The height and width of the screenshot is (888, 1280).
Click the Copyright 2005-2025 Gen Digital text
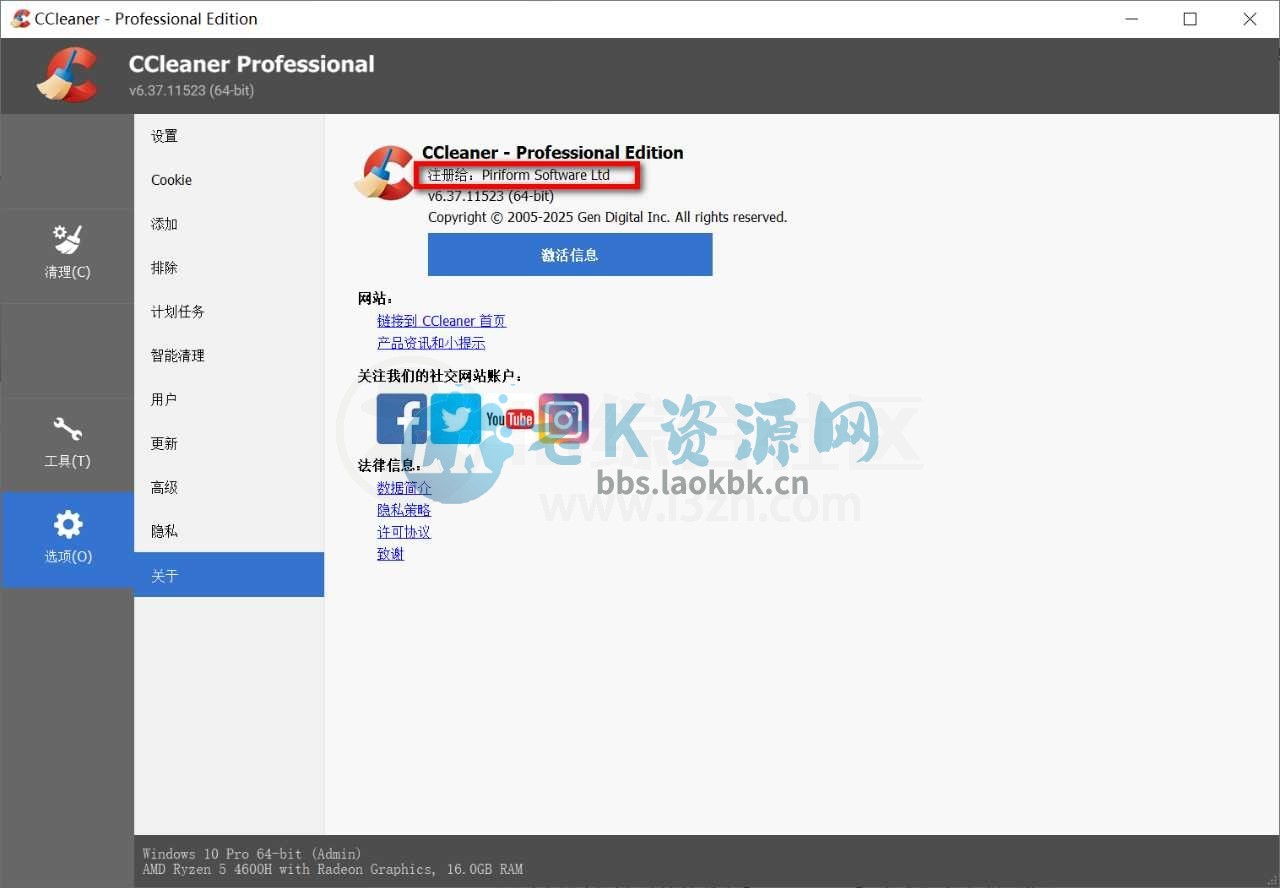608,217
